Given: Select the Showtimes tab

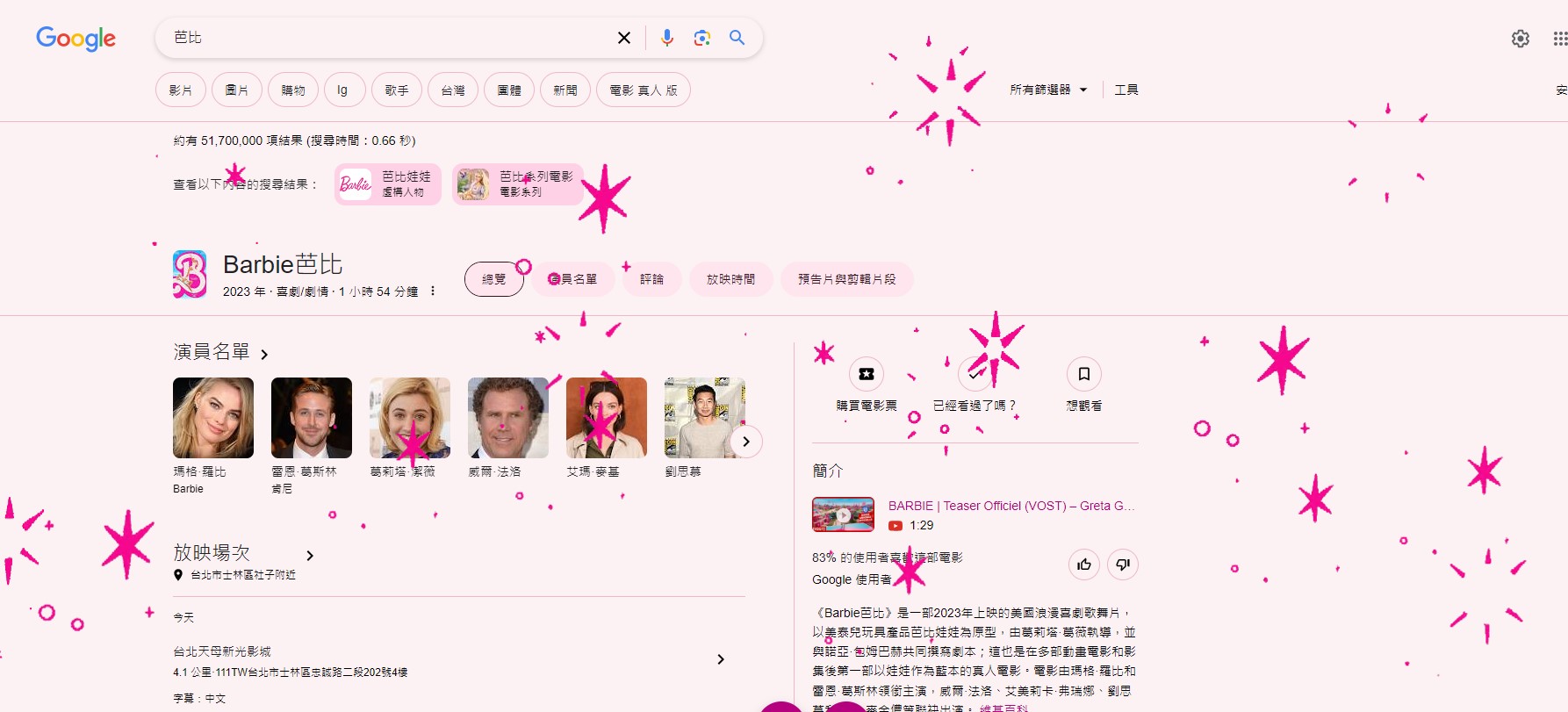Looking at the screenshot, I should [x=730, y=279].
